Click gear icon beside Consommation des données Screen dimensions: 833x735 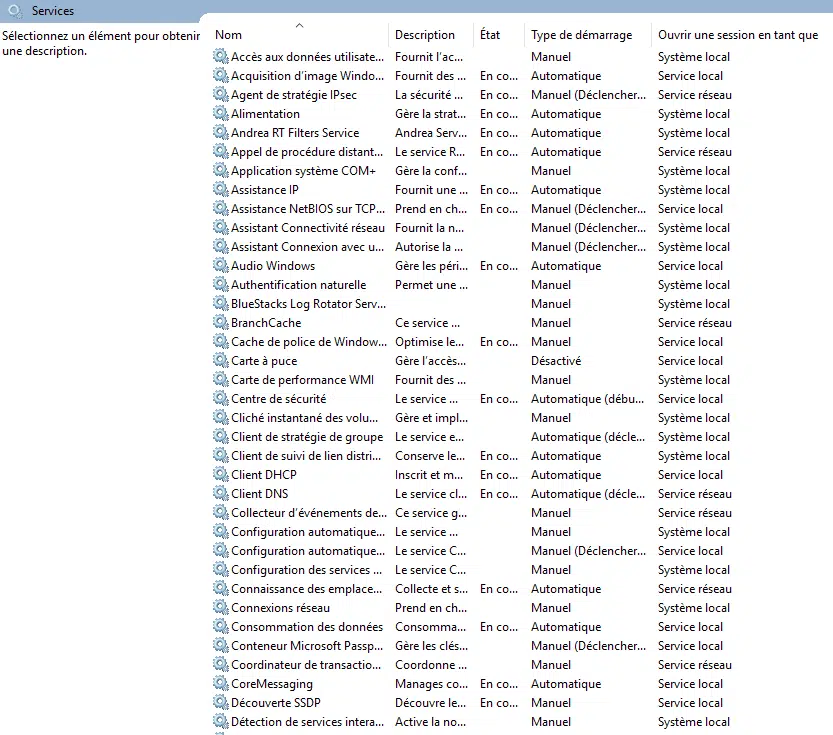tap(220, 626)
